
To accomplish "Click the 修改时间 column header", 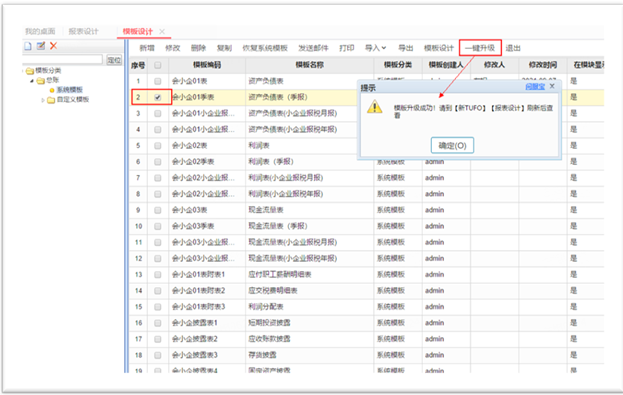I will point(543,65).
